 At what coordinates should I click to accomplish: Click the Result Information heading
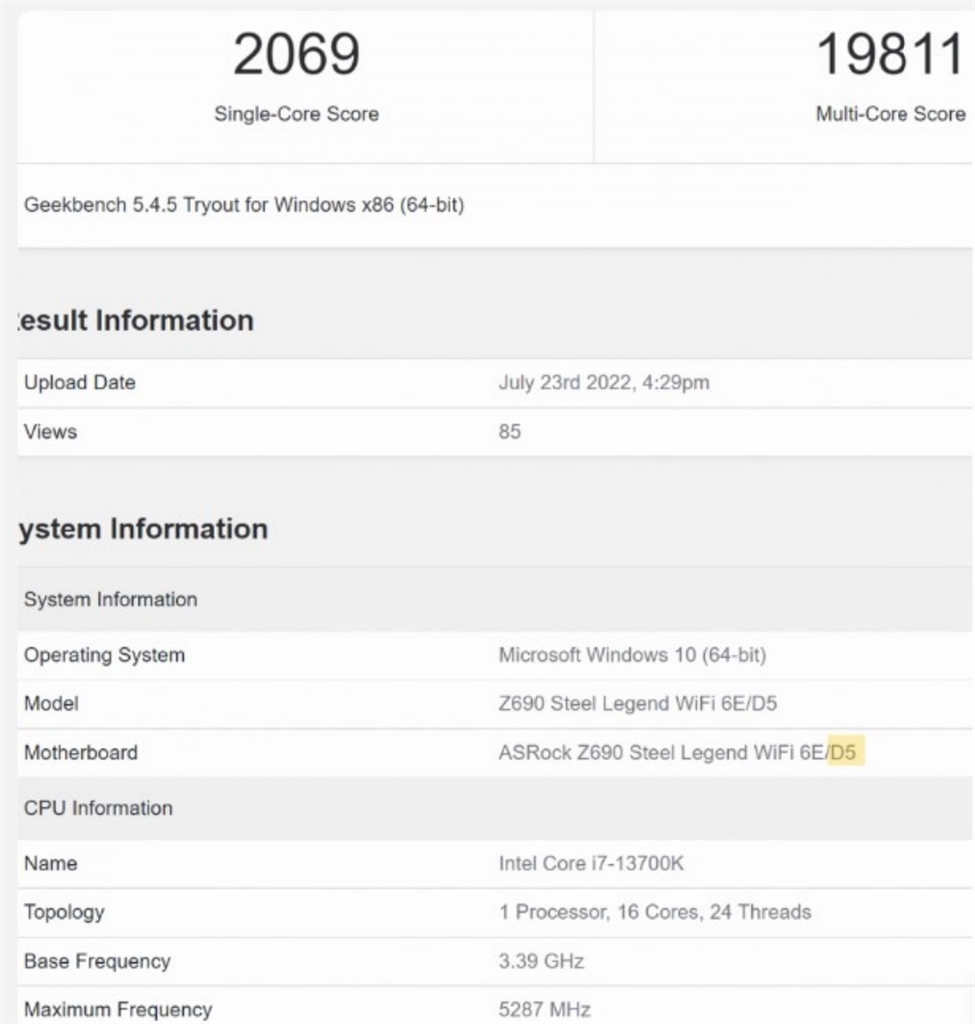(x=136, y=321)
